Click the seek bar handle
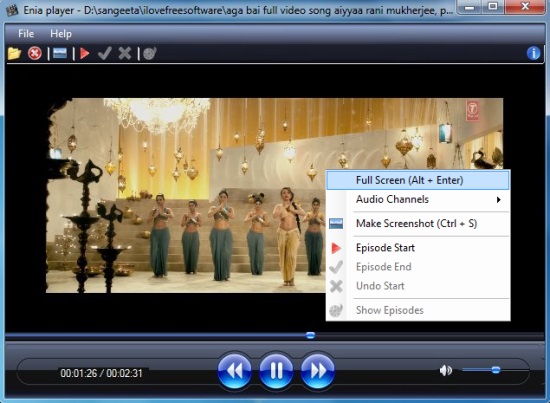The height and width of the screenshot is (403, 550). 310,335
